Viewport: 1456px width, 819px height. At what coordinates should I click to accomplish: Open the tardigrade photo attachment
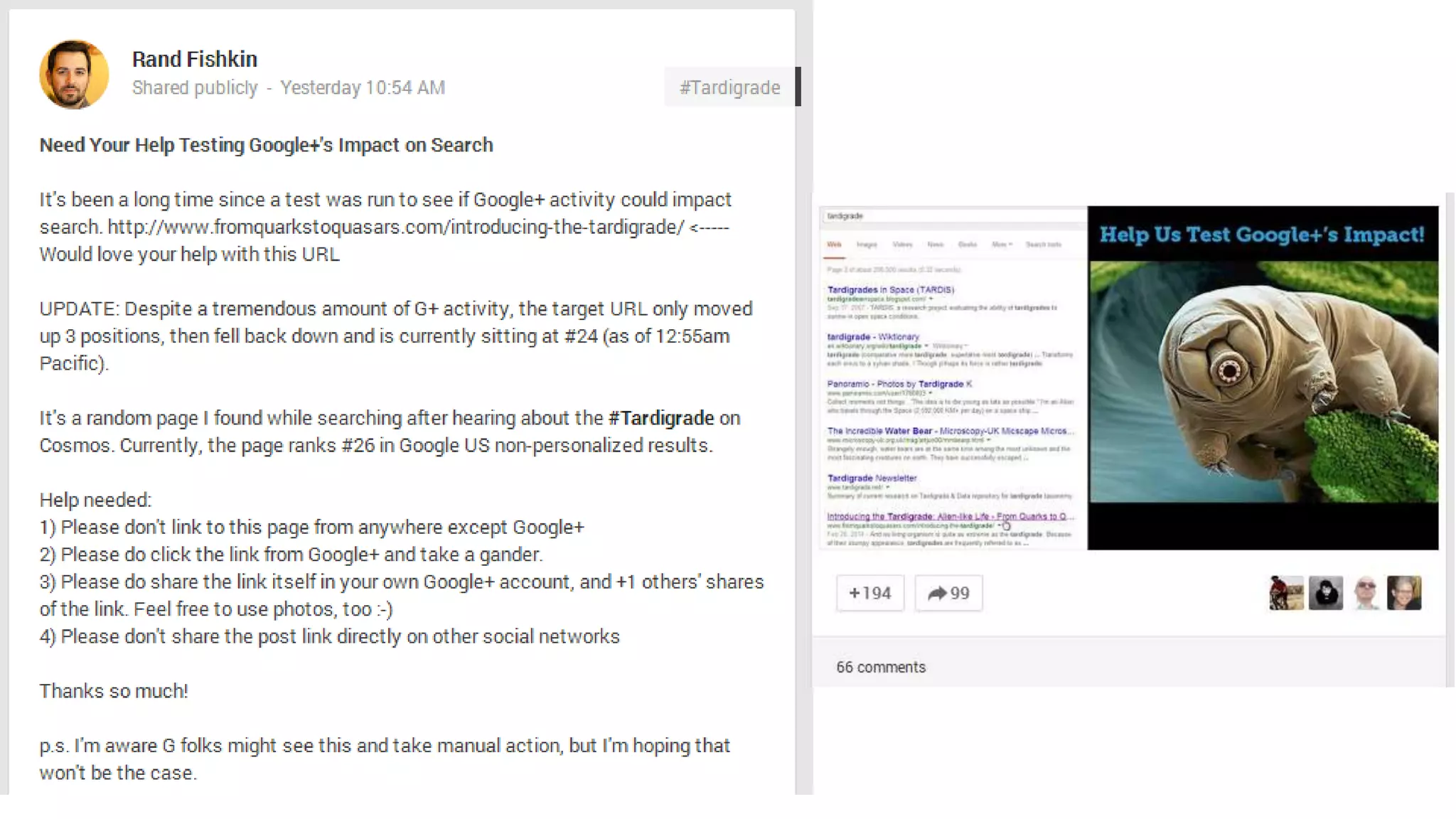[x=1263, y=382]
